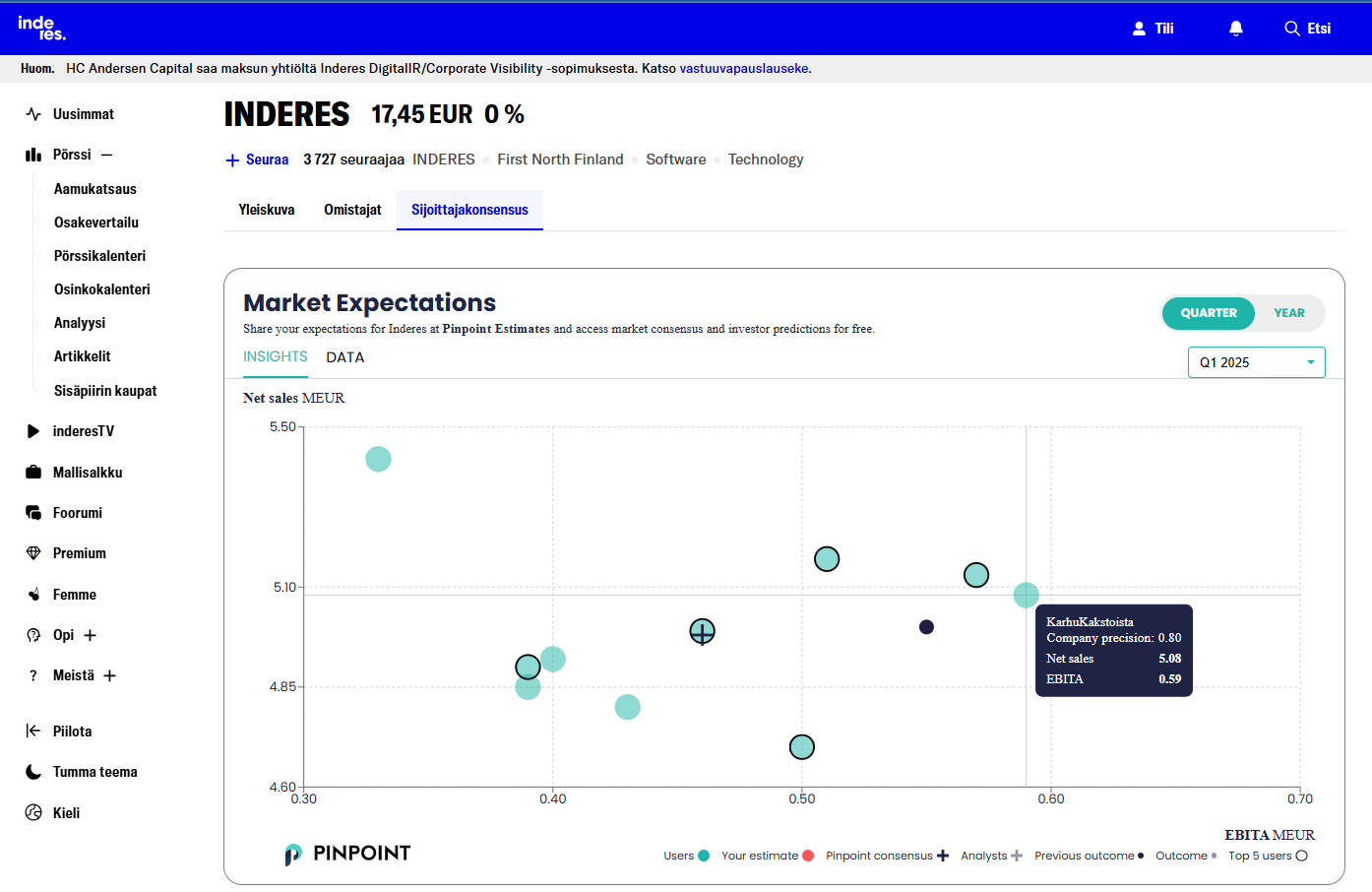Open Osakevertailu in sidebar
Viewport: 1372px width, 892px height.
[96, 223]
